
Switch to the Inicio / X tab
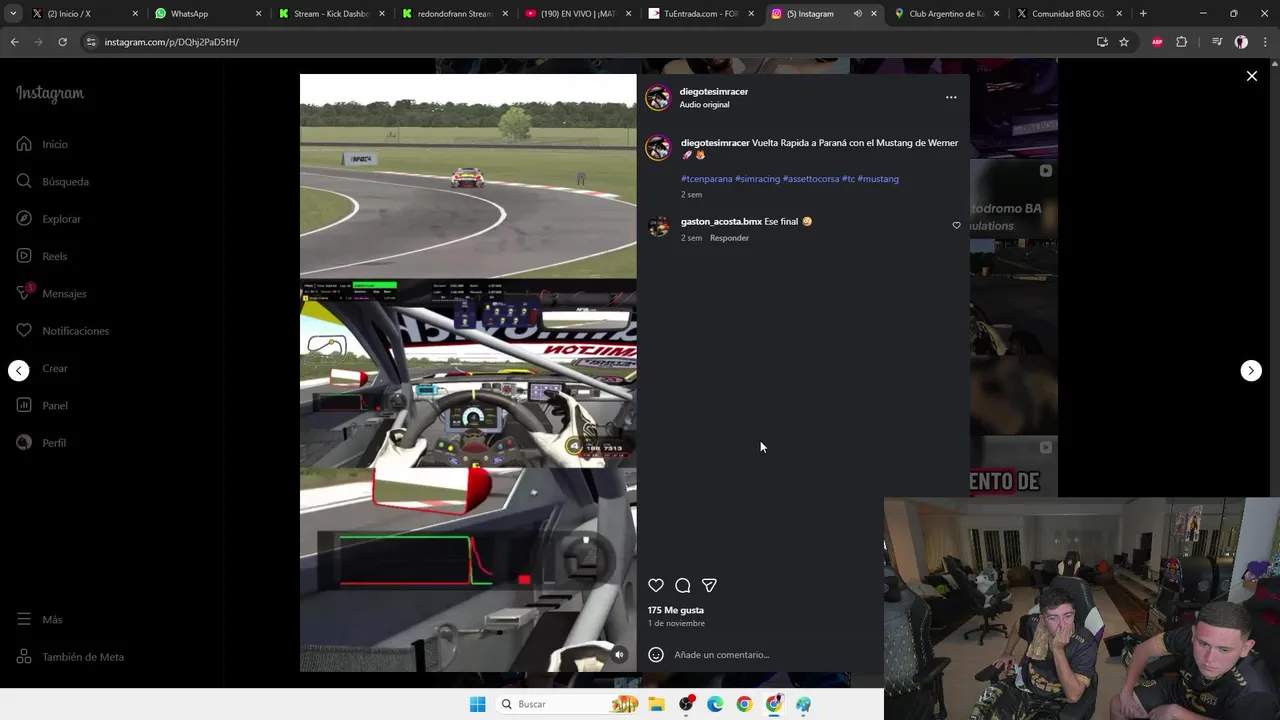pyautogui.click(x=85, y=14)
